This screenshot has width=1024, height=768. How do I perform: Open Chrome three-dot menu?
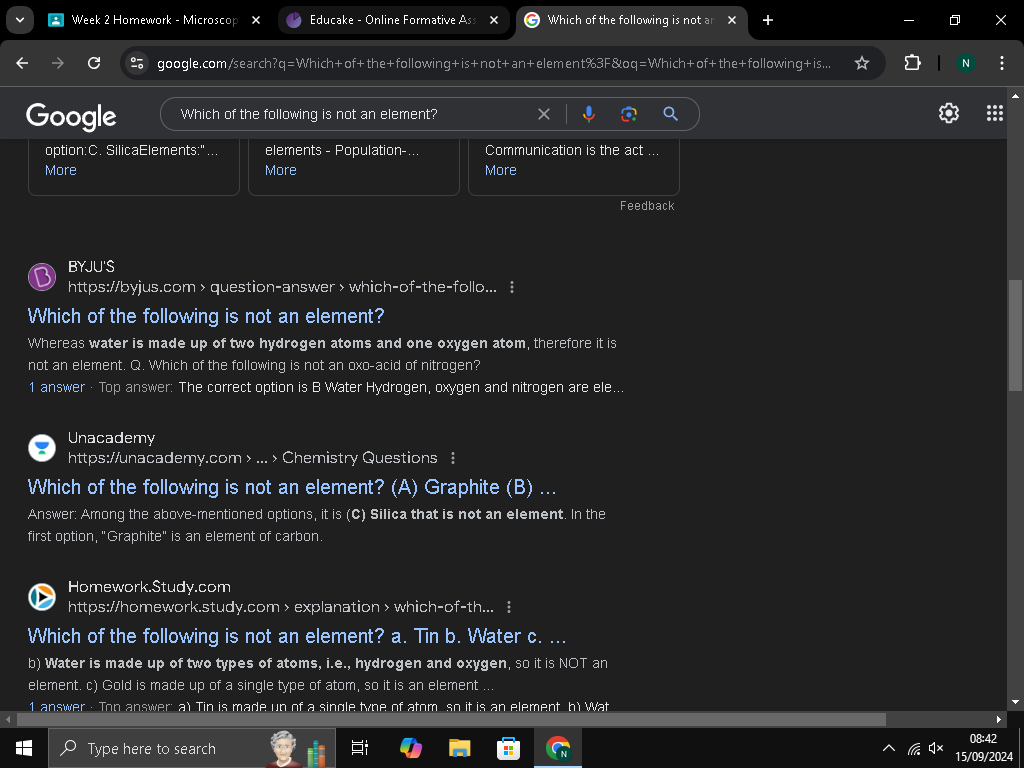1002,63
